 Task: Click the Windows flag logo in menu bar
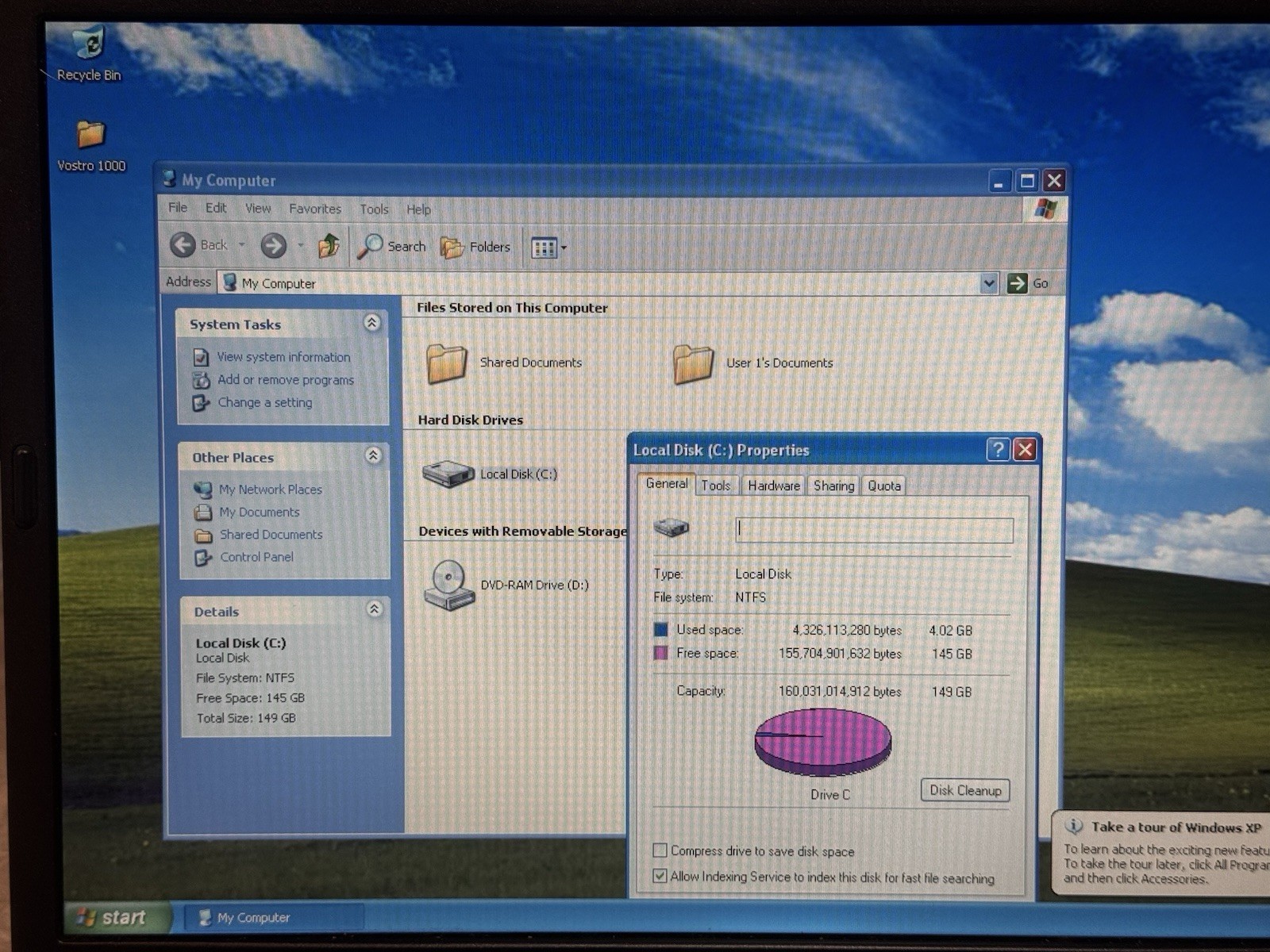point(1045,209)
